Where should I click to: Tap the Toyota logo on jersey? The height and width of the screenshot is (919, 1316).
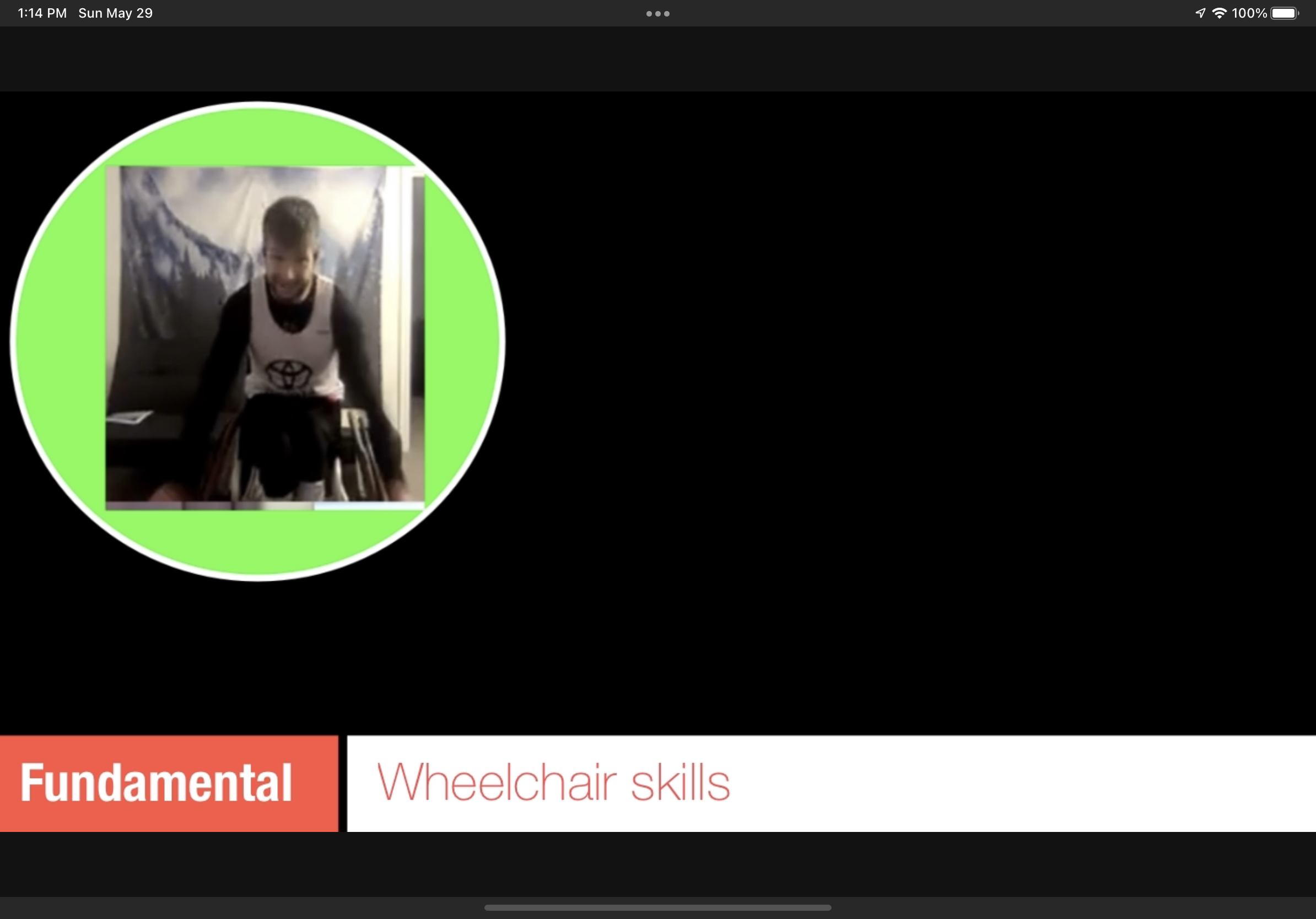coord(289,374)
